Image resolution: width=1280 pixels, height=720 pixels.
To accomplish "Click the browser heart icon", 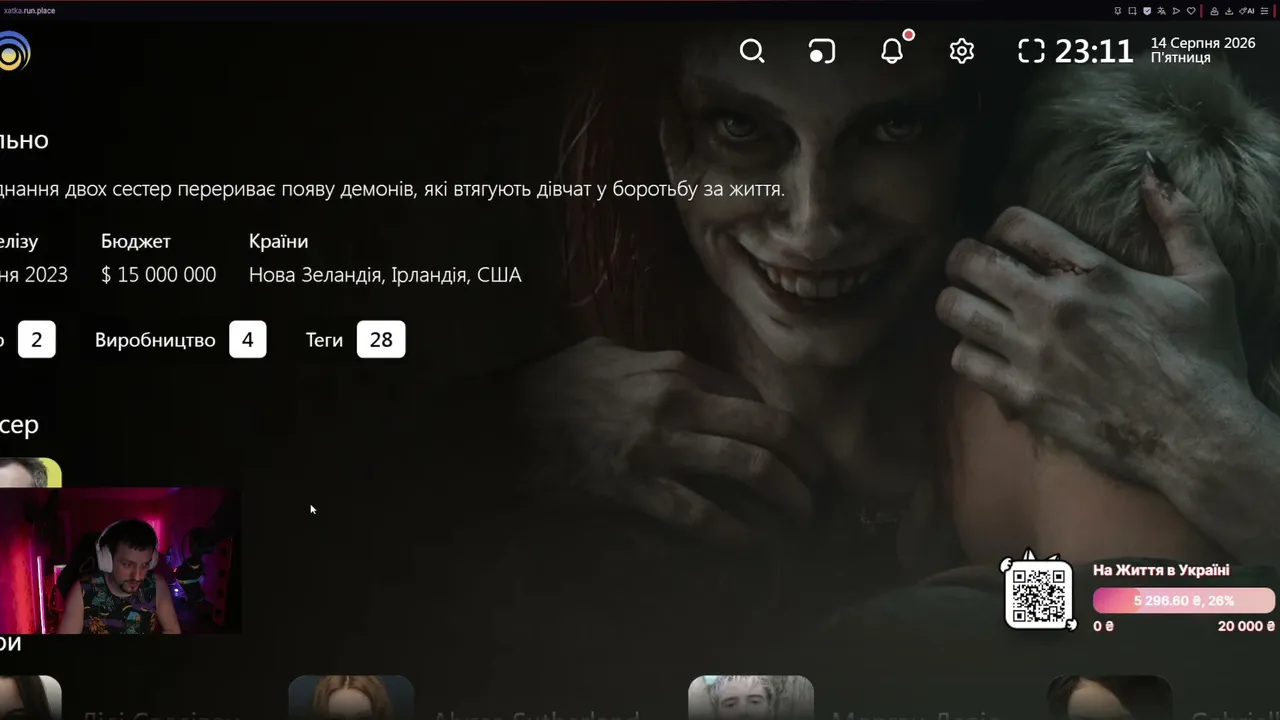I will (x=1191, y=11).
